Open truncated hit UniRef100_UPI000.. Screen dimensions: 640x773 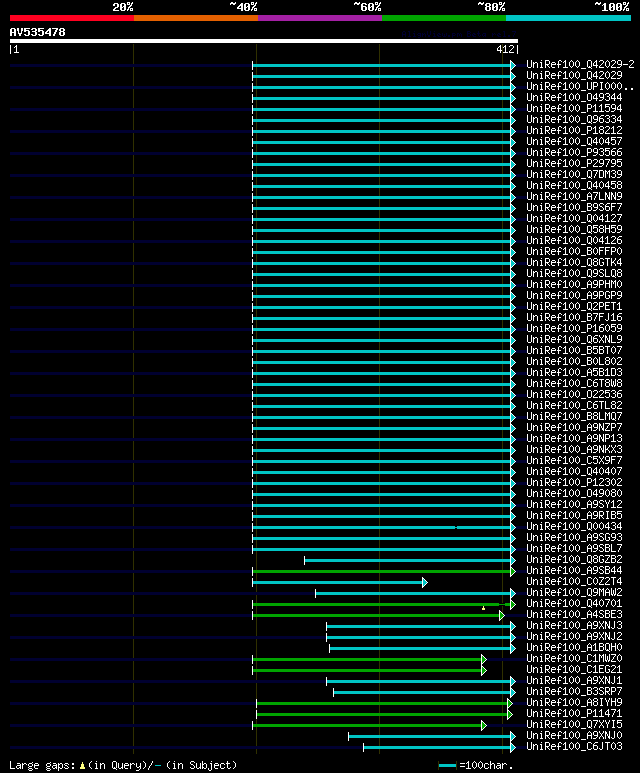(580, 86)
